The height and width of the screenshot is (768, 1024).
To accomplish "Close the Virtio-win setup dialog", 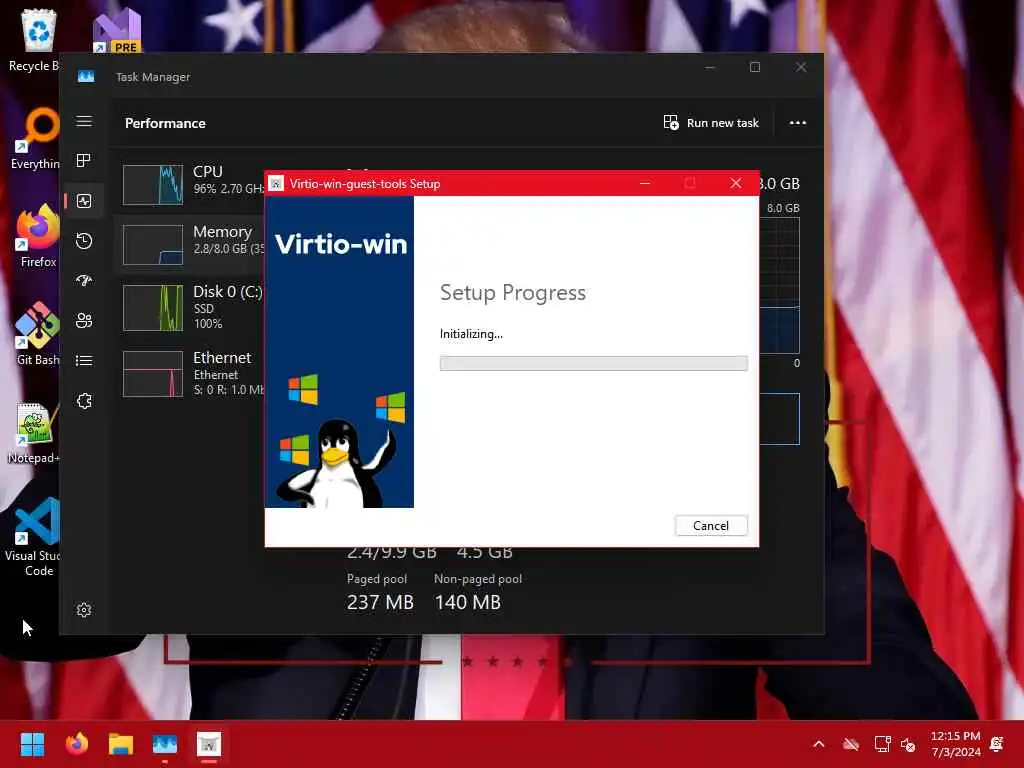I will tap(735, 184).
